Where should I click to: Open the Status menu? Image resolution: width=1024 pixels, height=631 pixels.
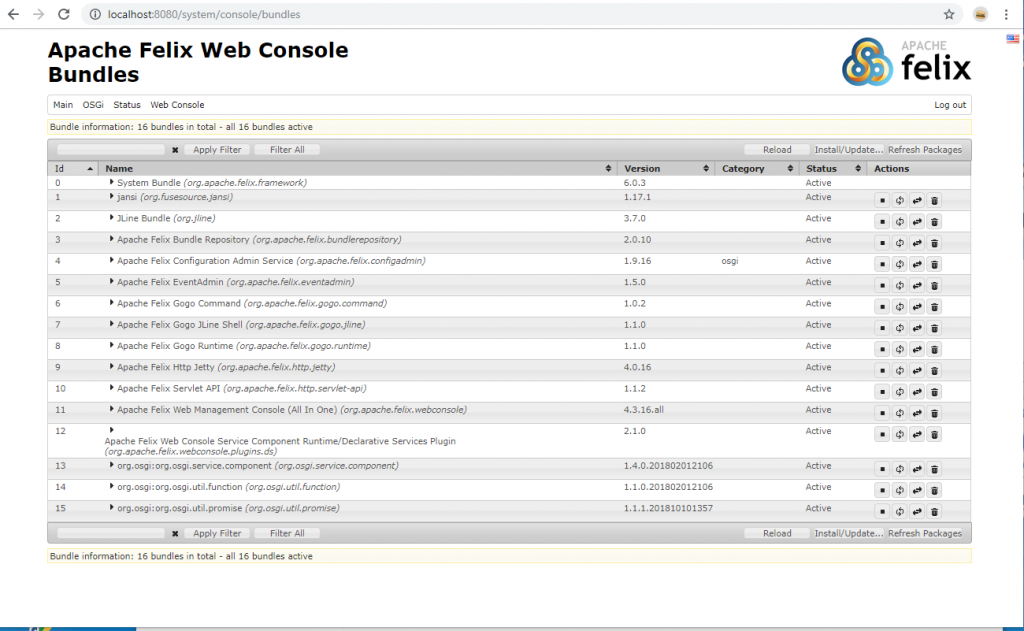127,105
